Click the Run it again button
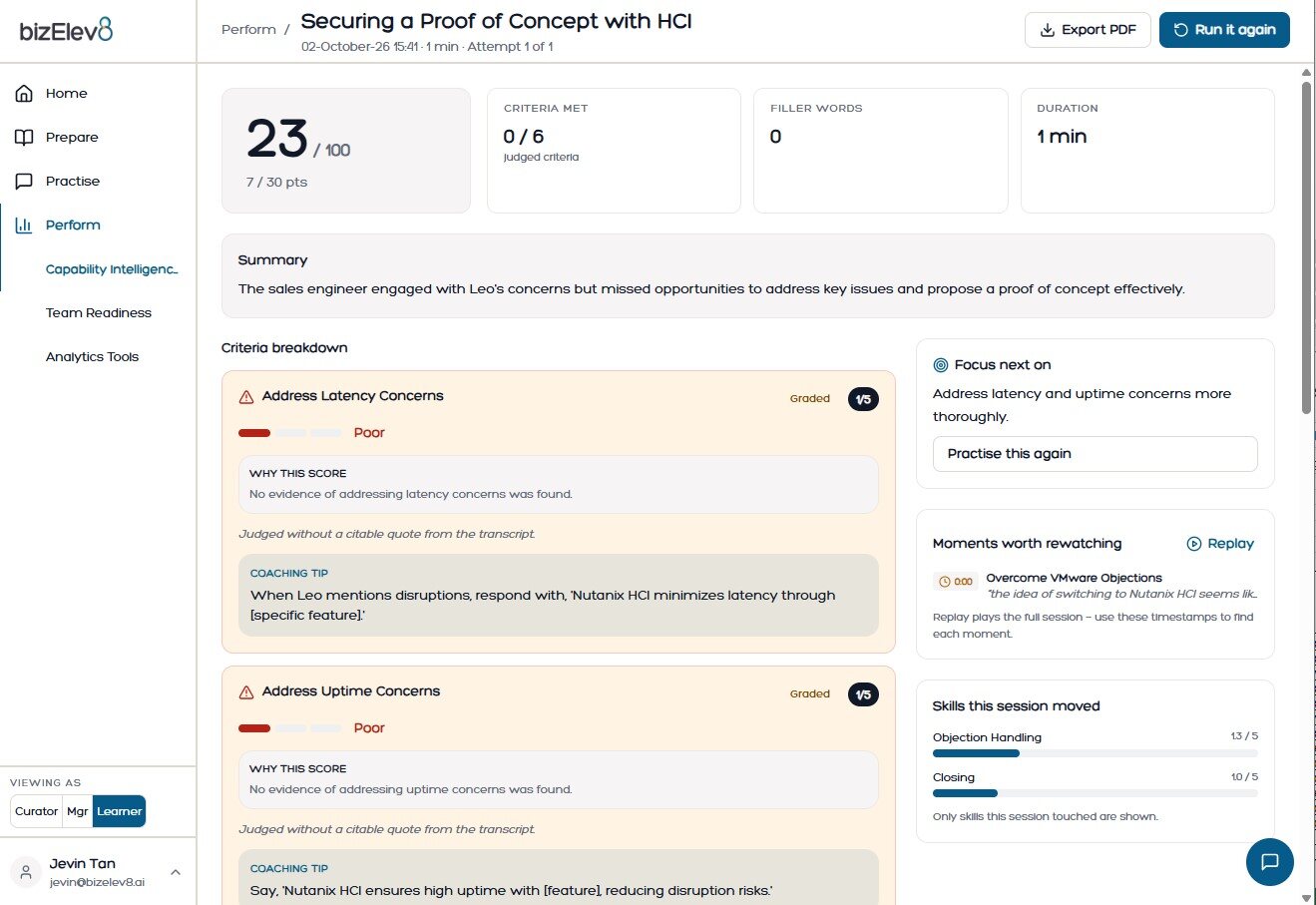 pos(1224,30)
